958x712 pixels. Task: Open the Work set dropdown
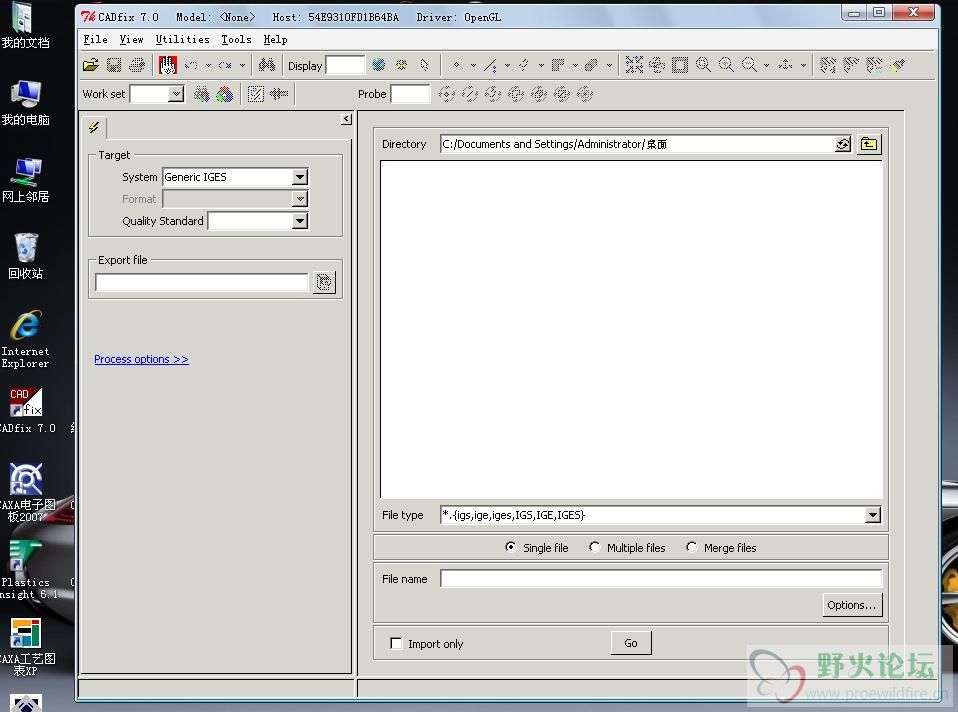click(175, 94)
